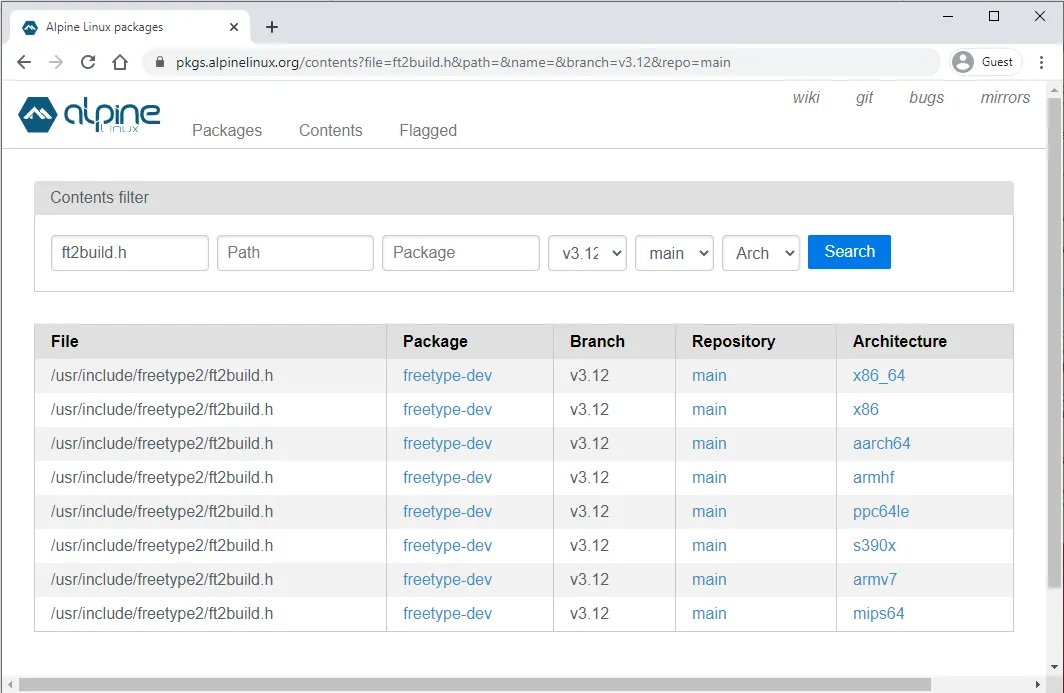Filter by the mips64 architecture link

[x=878, y=614]
